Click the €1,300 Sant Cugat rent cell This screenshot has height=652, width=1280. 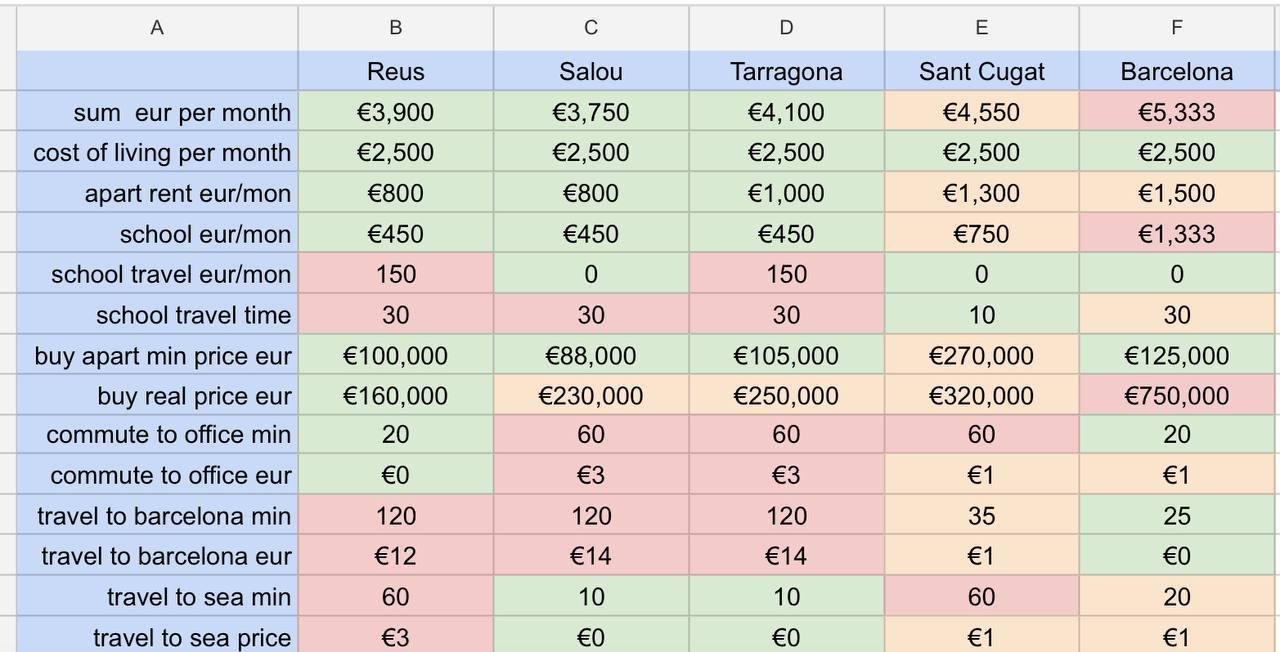[x=981, y=193]
